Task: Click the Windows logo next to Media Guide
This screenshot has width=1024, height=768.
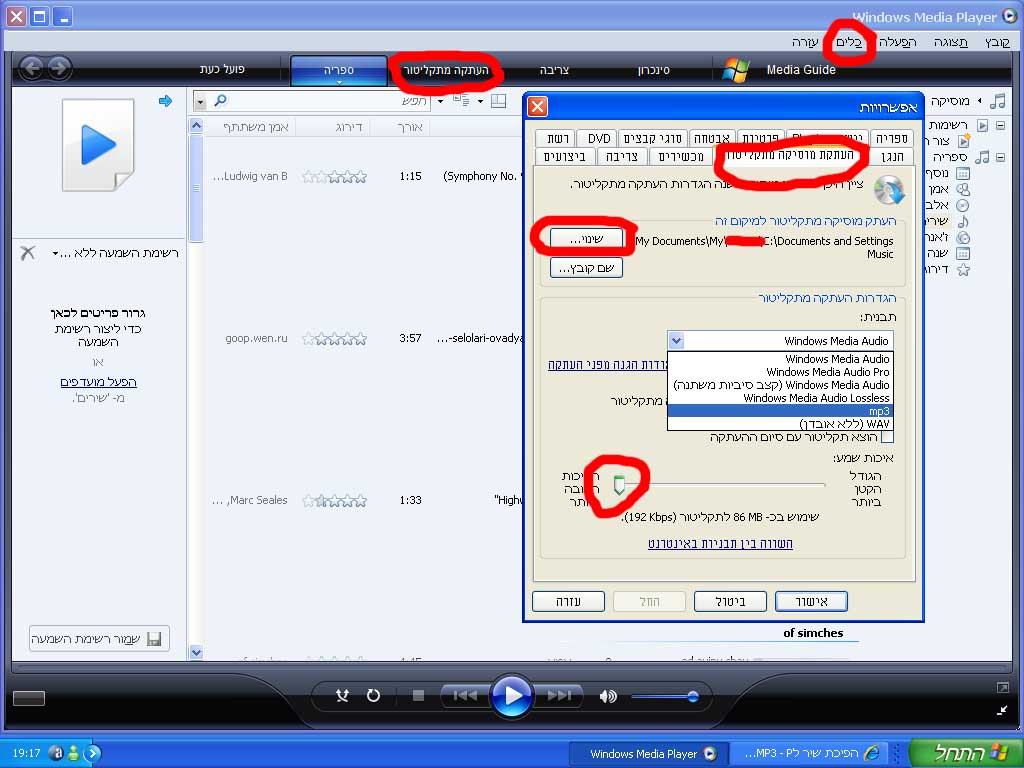Action: pyautogui.click(x=736, y=69)
